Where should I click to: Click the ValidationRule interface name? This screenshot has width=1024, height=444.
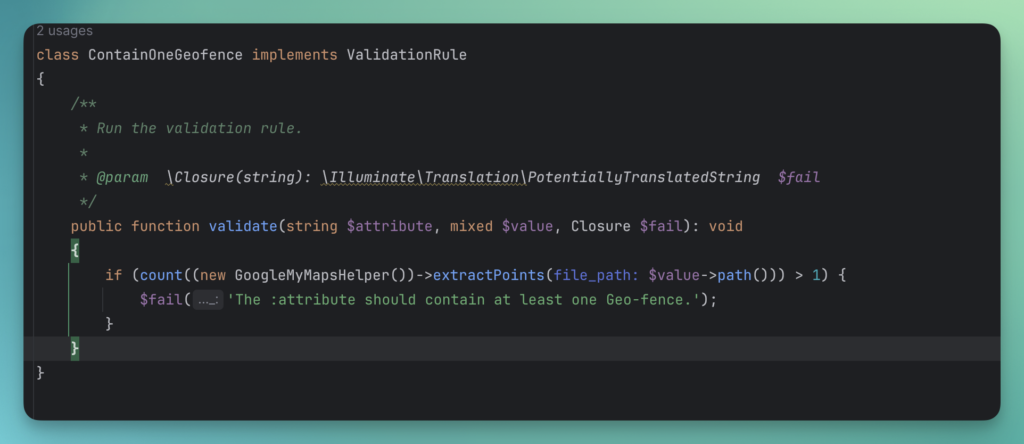pyautogui.click(x=406, y=54)
